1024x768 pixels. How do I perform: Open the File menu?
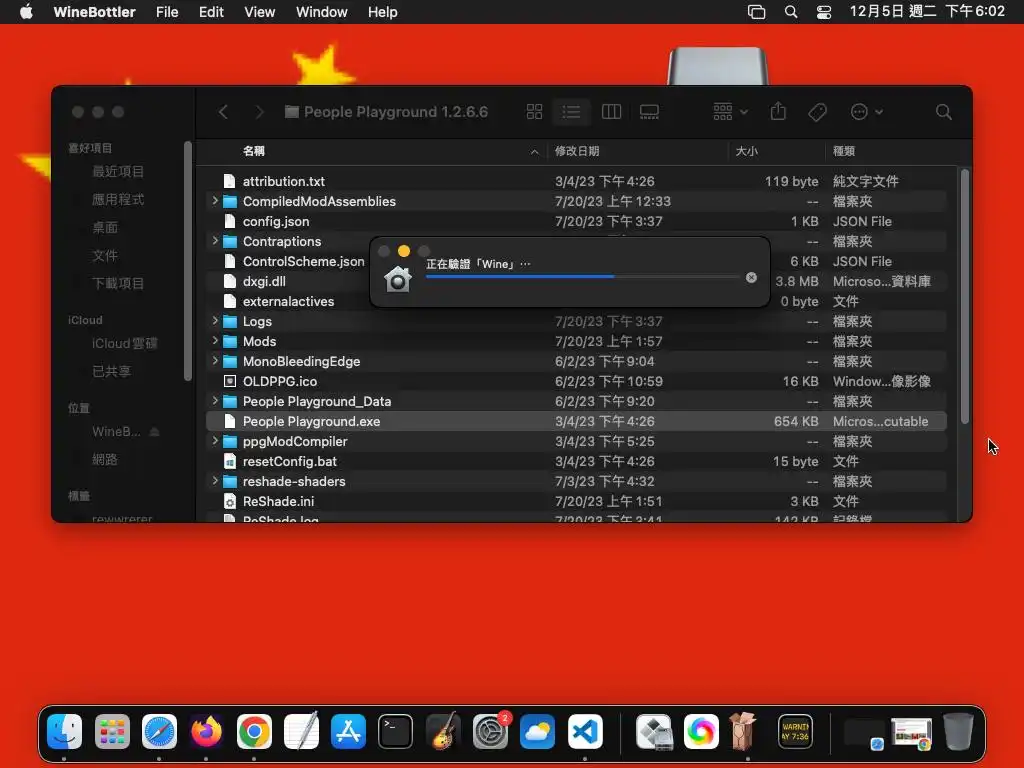pos(167,12)
